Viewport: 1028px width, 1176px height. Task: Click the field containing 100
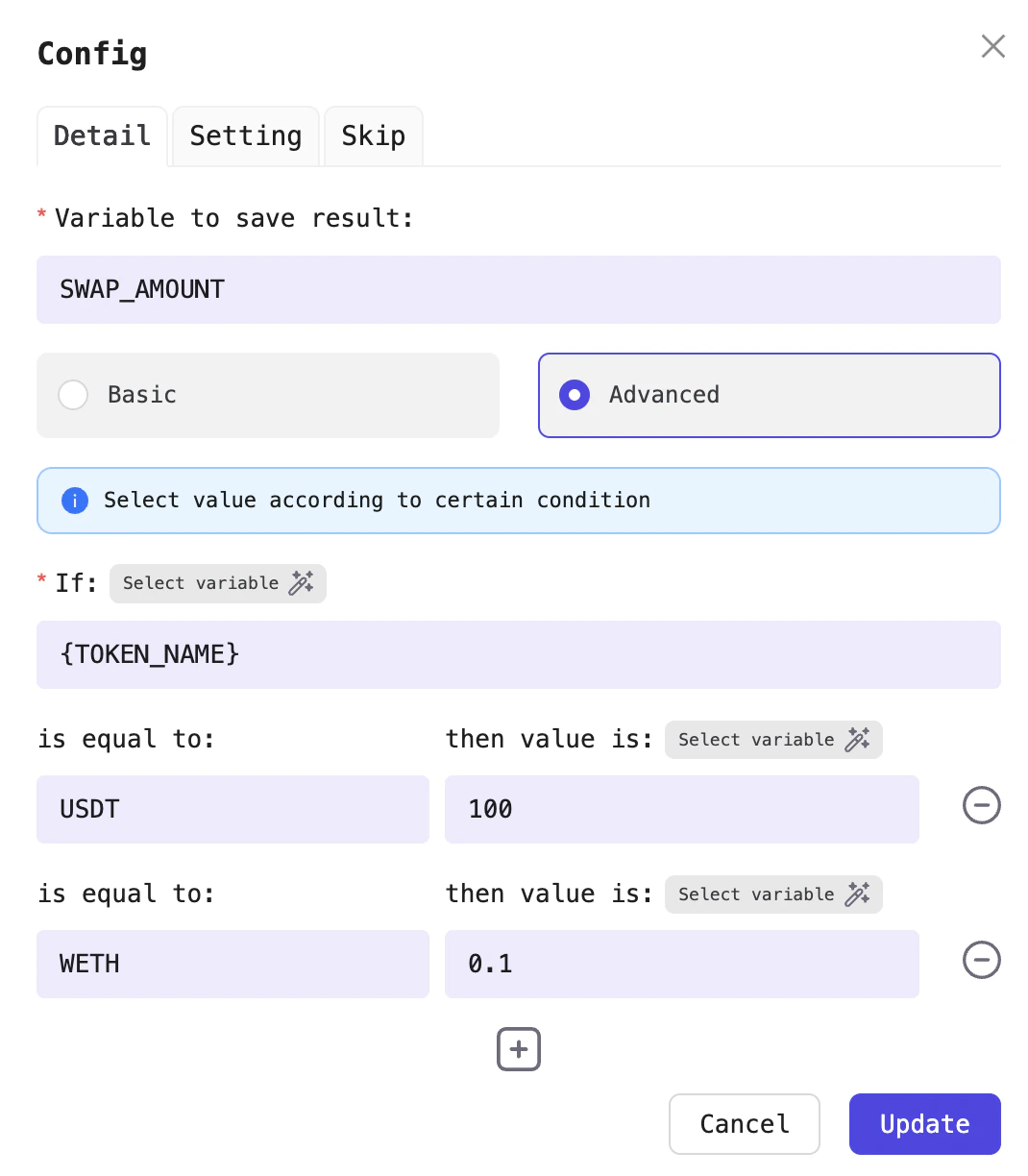[681, 809]
